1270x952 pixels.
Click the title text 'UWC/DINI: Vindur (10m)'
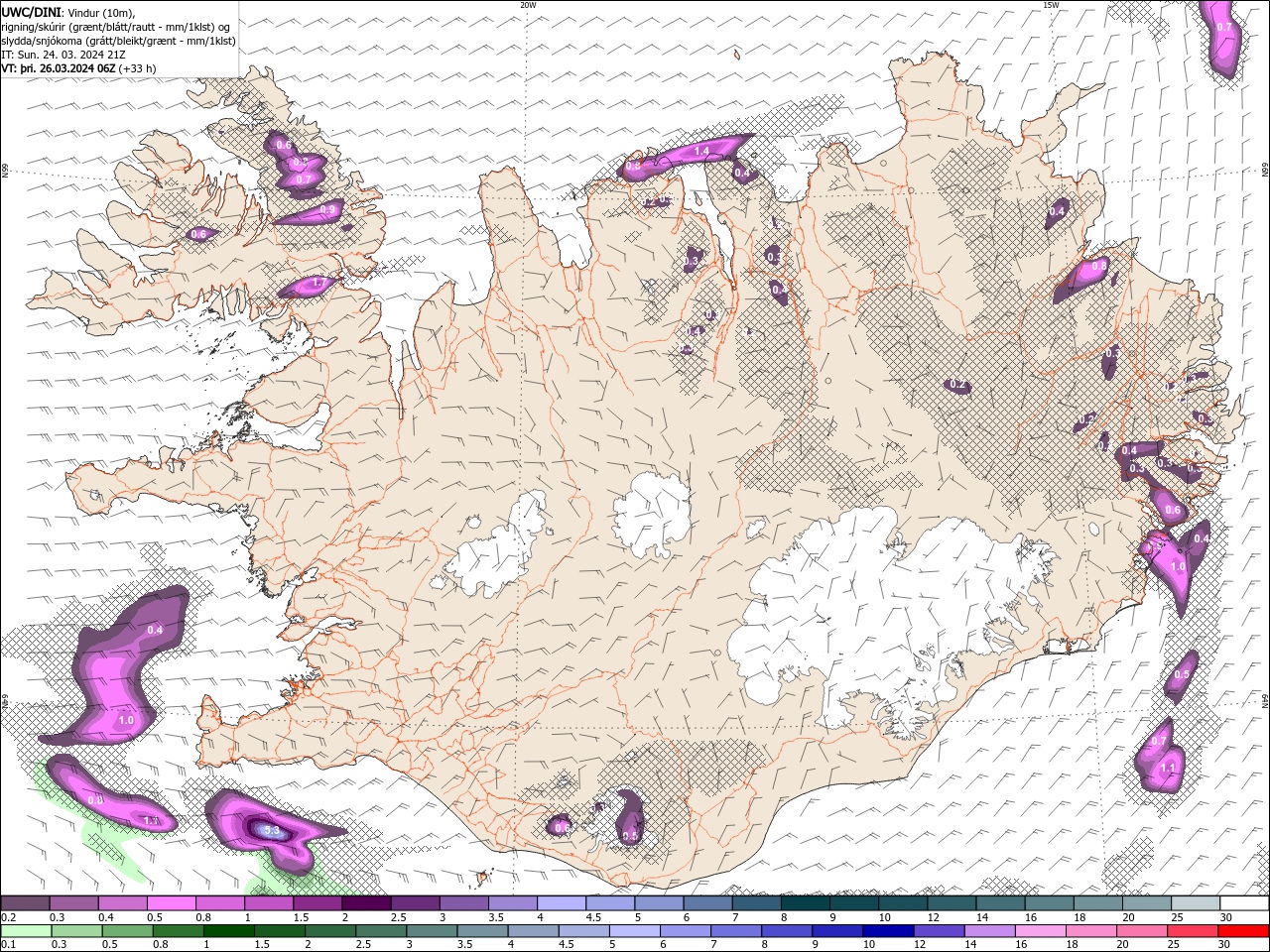click(69, 12)
